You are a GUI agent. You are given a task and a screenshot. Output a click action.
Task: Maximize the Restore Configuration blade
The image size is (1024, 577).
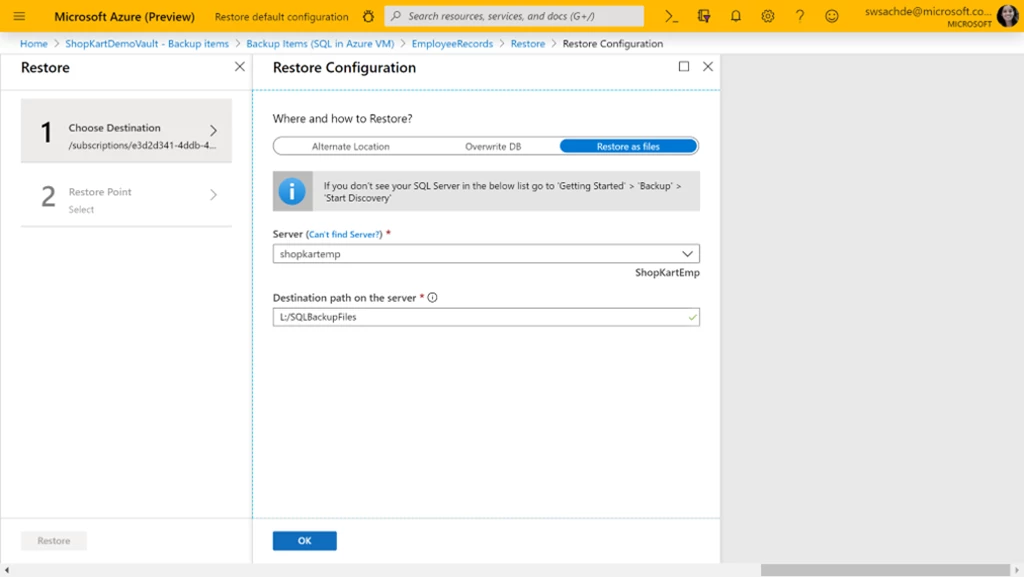point(684,67)
